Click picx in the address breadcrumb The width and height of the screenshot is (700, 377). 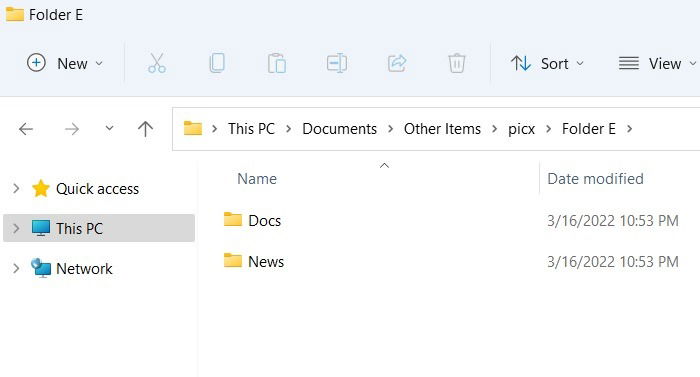(521, 129)
